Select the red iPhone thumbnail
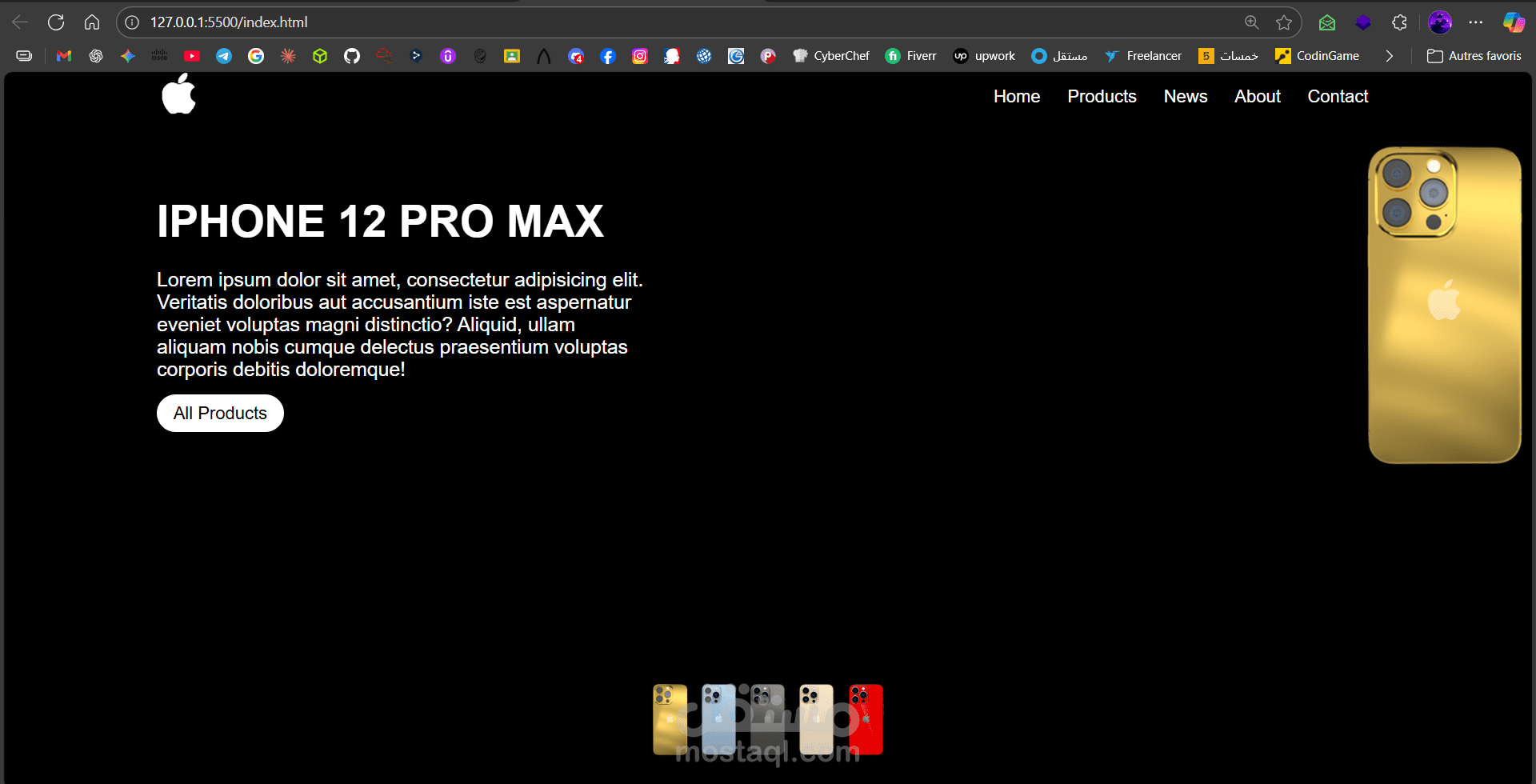This screenshot has height=784, width=1536. point(866,719)
